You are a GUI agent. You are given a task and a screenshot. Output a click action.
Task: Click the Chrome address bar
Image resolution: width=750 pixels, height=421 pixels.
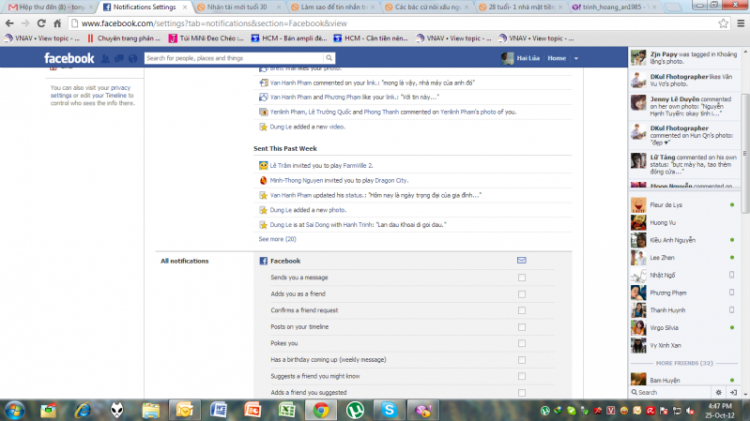click(397, 23)
